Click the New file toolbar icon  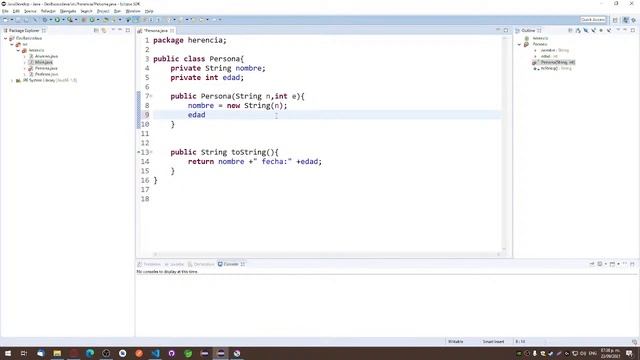click(x=5, y=20)
